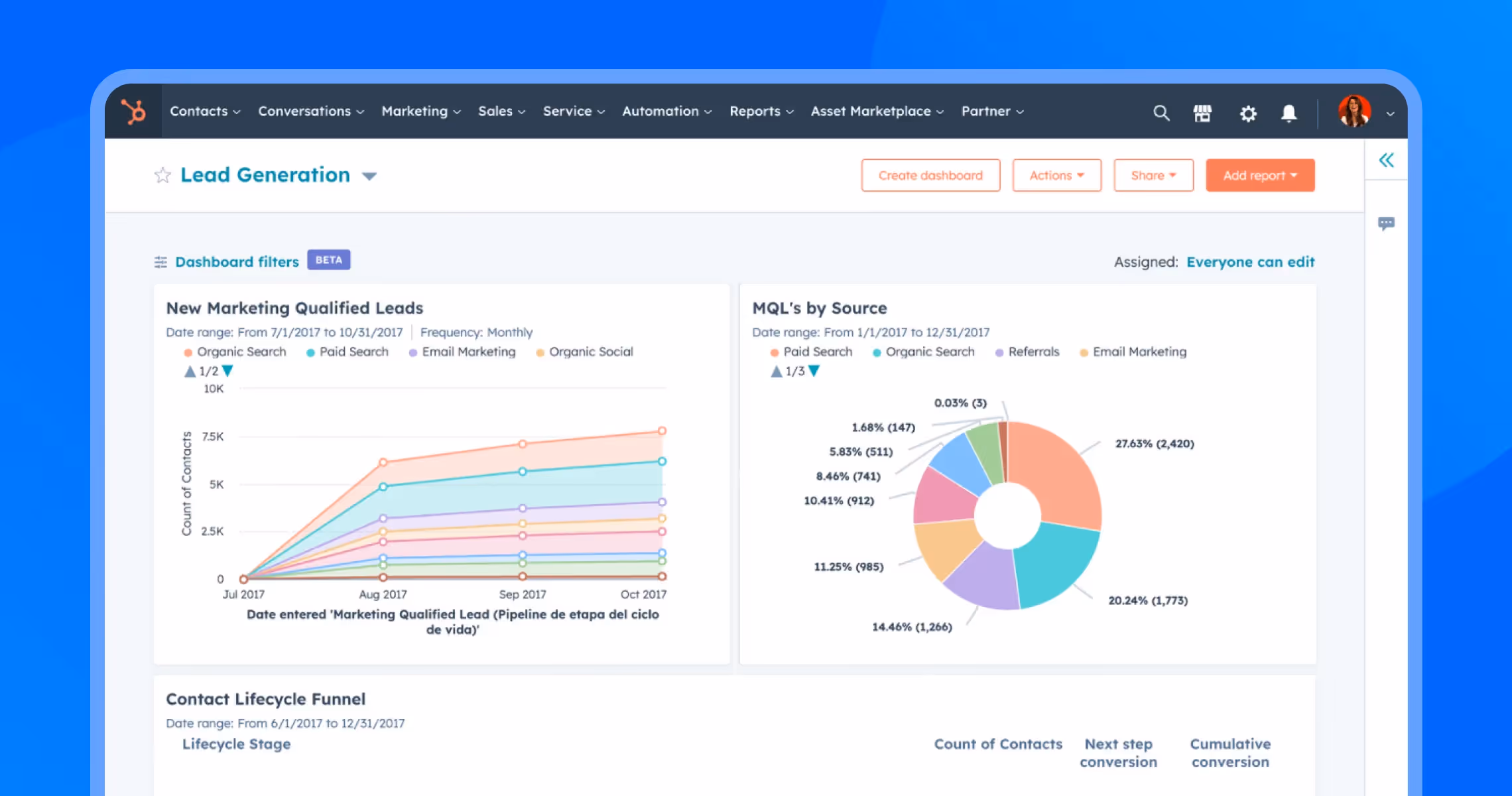Open the settings gear
1512x796 pixels.
pos(1248,113)
